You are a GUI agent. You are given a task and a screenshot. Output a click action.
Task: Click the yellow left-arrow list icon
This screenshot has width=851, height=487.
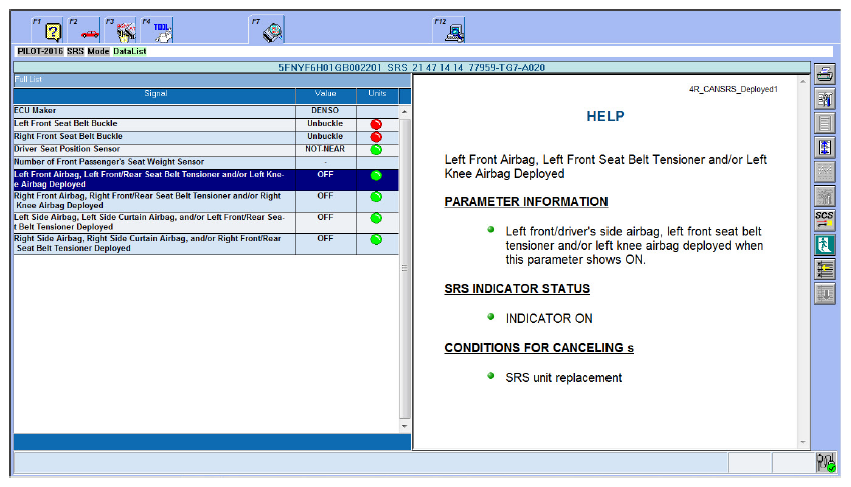click(824, 269)
